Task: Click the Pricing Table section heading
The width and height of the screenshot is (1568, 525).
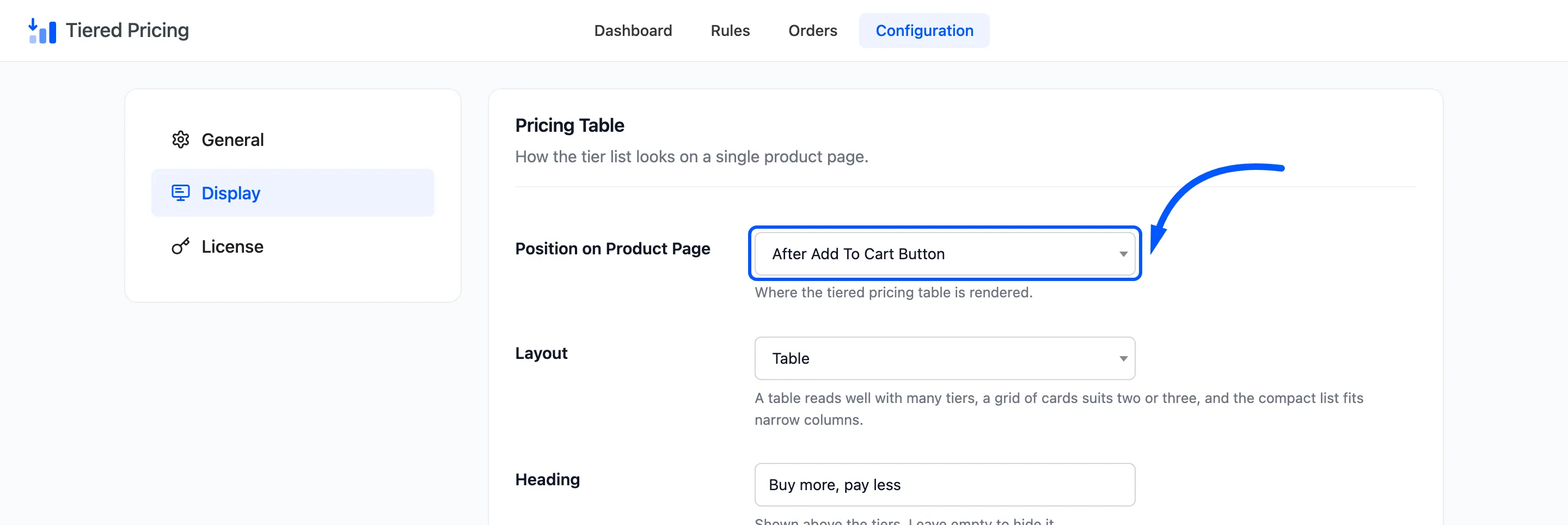Action: point(569,125)
